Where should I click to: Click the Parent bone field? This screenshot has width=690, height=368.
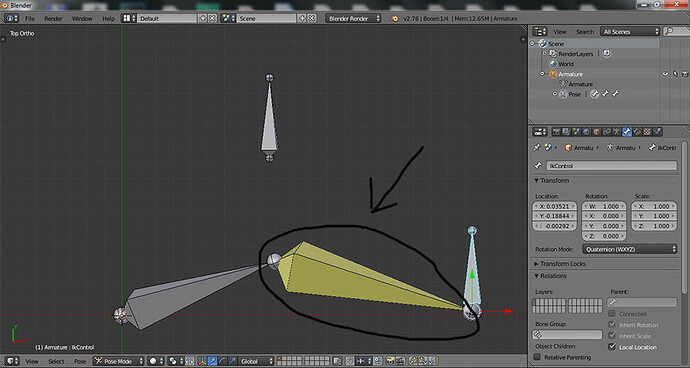coord(642,302)
